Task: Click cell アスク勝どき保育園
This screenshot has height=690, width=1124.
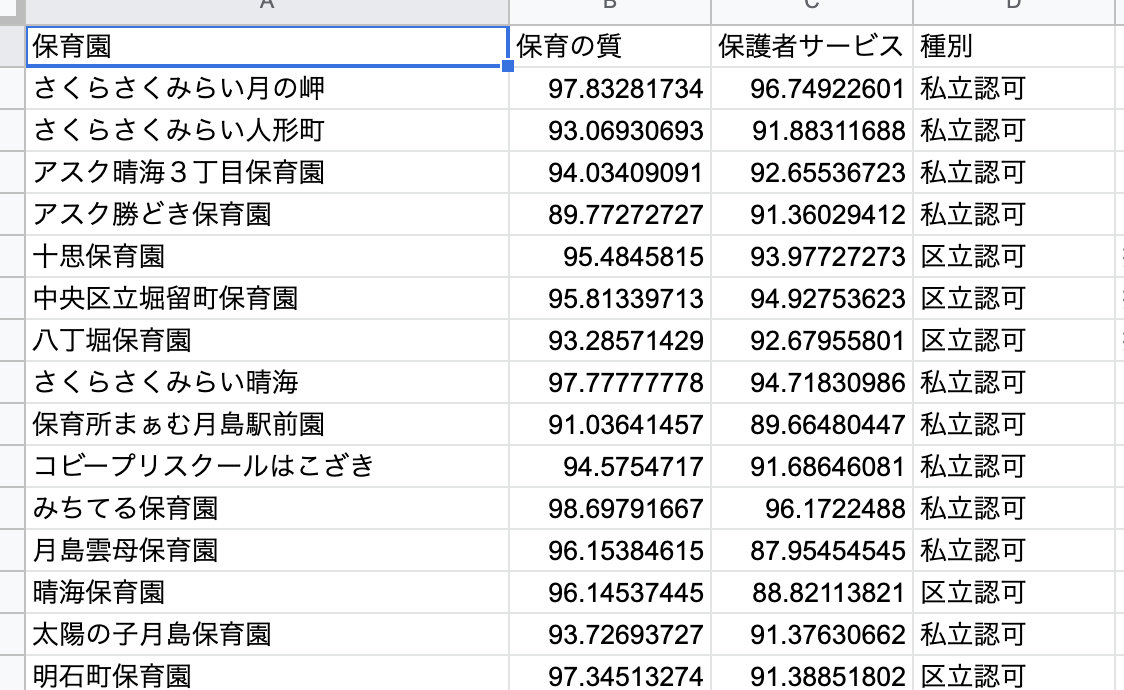Action: (267, 214)
